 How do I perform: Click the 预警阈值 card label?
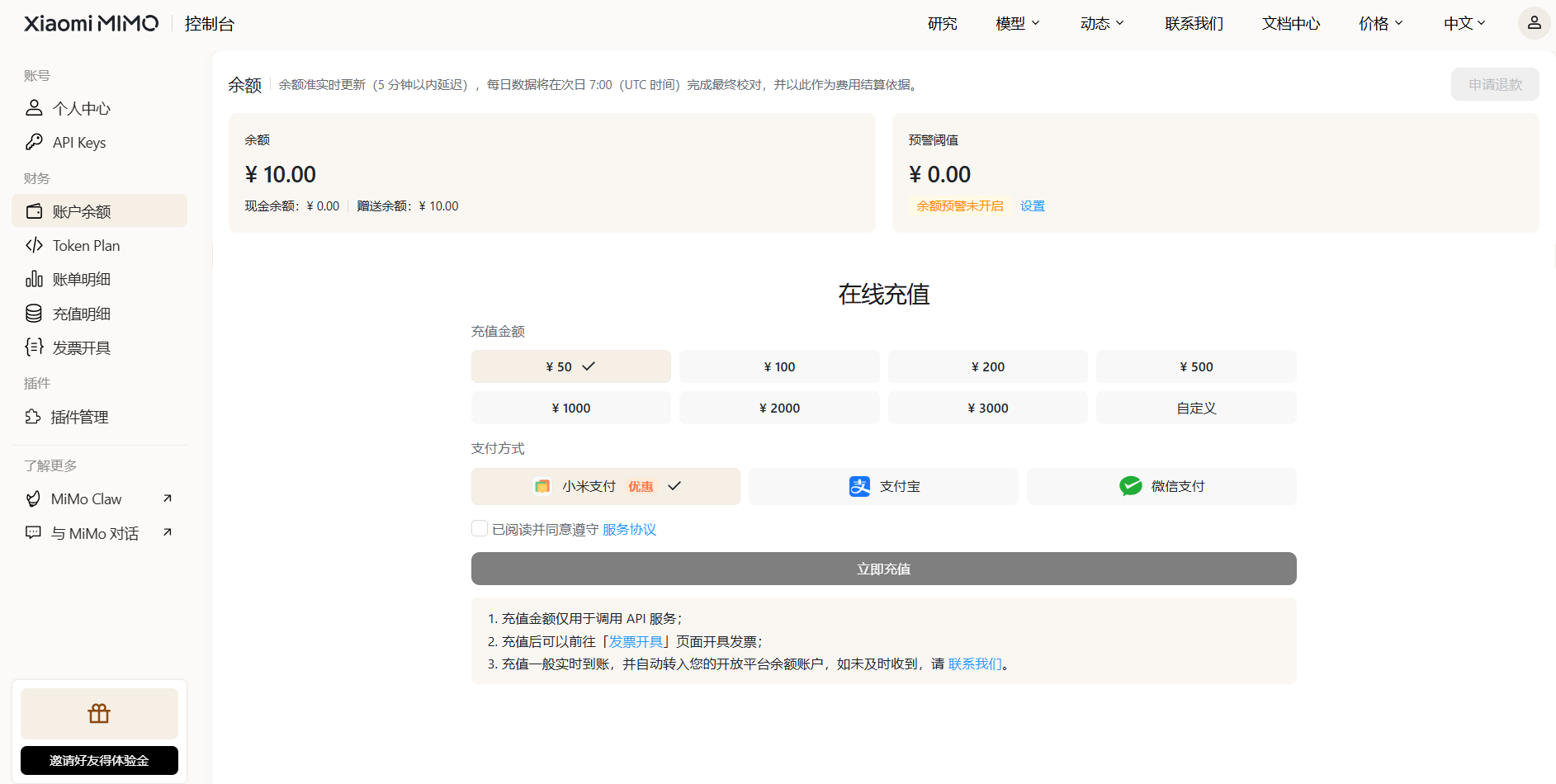coord(934,139)
